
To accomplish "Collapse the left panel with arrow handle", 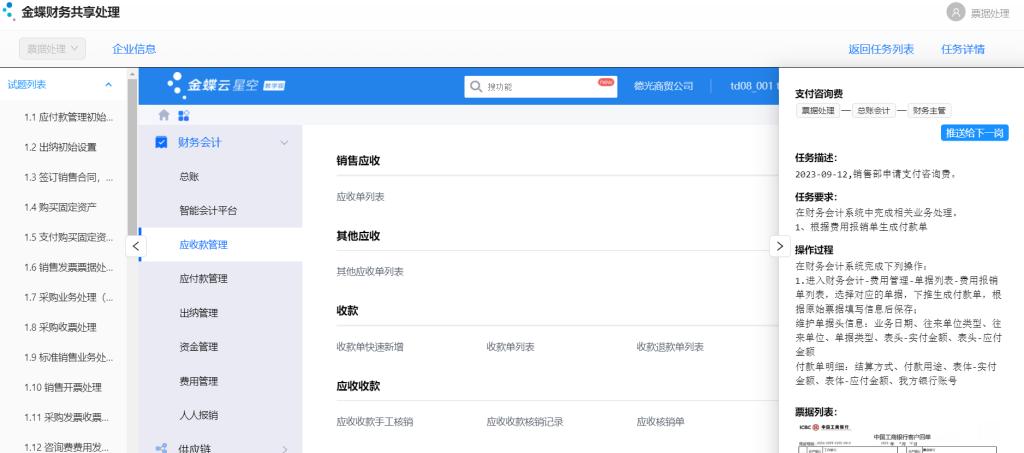I will point(138,245).
